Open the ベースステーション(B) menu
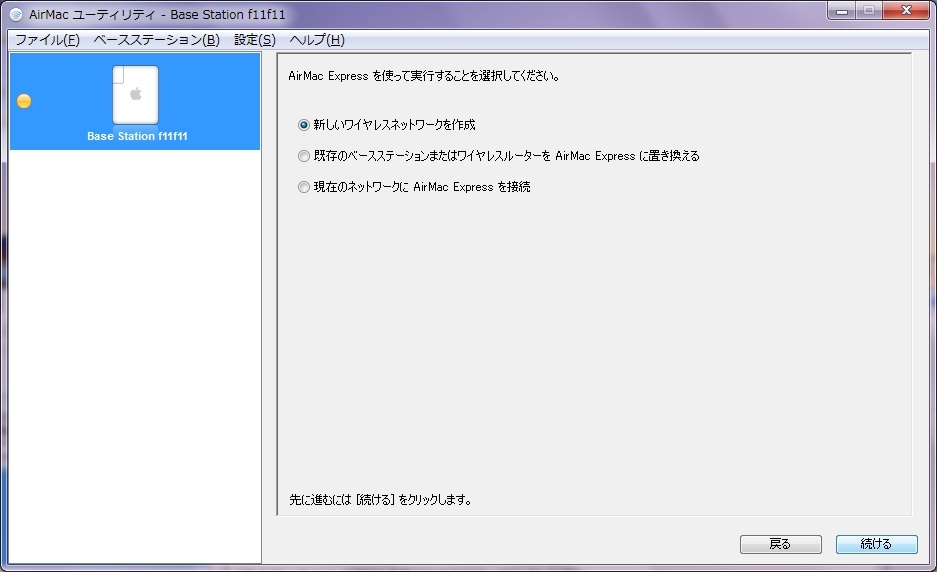Screen dimensions: 937x572 pos(157,40)
